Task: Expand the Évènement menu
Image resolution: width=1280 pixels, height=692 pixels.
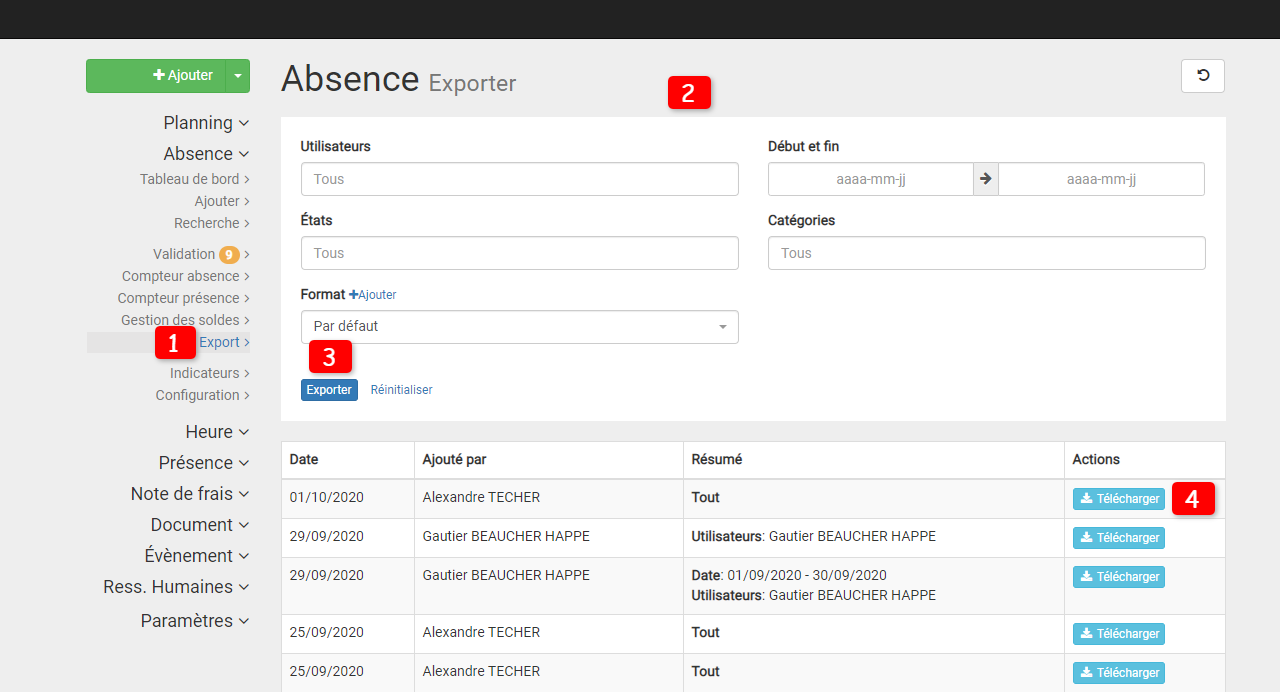Action: [197, 555]
